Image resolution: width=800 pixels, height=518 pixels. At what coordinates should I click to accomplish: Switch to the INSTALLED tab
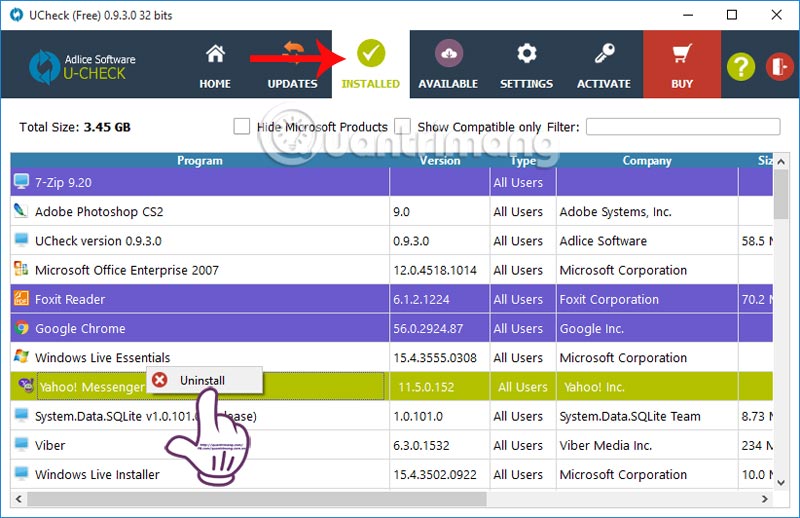pyautogui.click(x=370, y=65)
